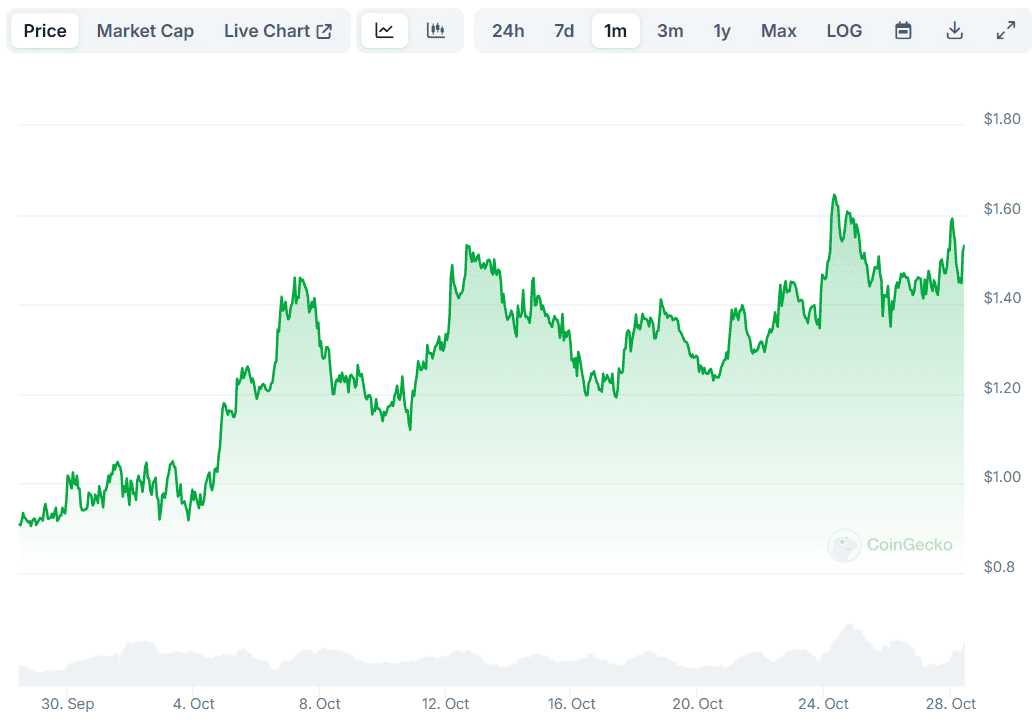Show the 1y price history
Viewport: 1032px width, 722px height.
click(722, 31)
